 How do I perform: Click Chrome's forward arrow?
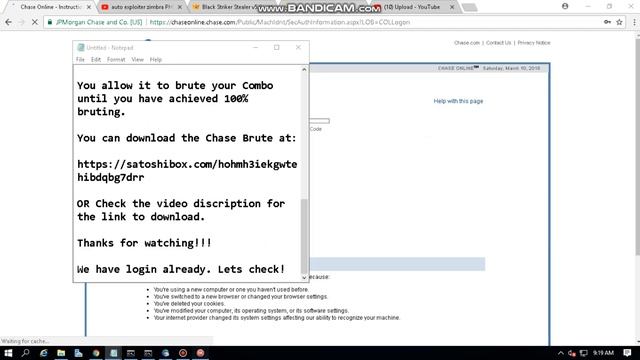click(x=21, y=22)
